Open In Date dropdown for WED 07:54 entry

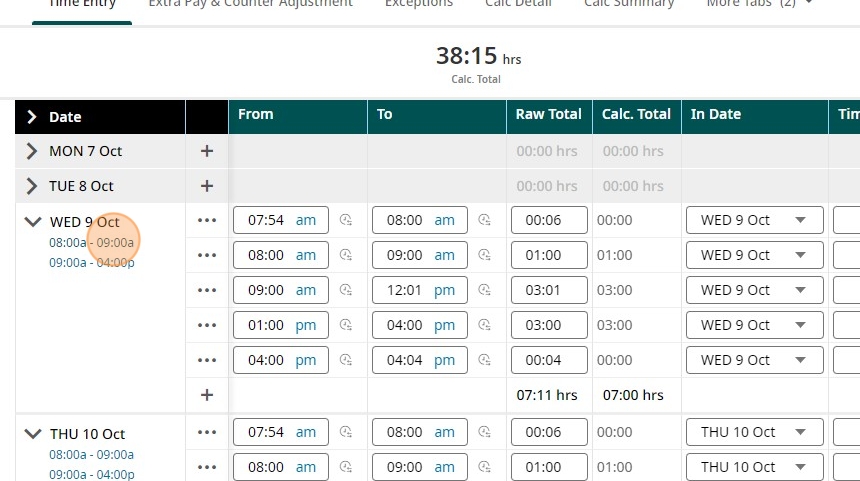pyautogui.click(x=799, y=220)
